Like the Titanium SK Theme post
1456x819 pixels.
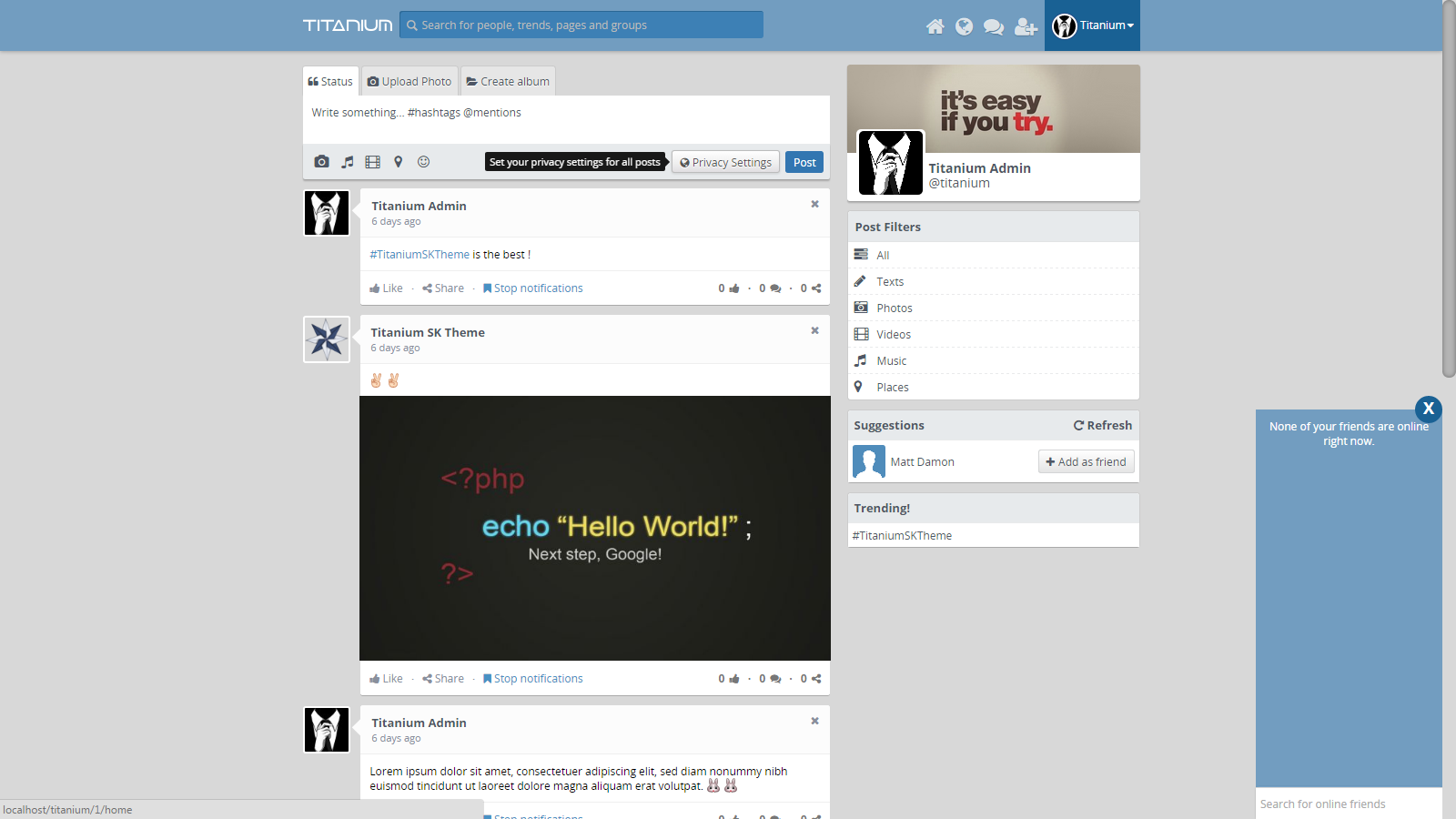(386, 679)
